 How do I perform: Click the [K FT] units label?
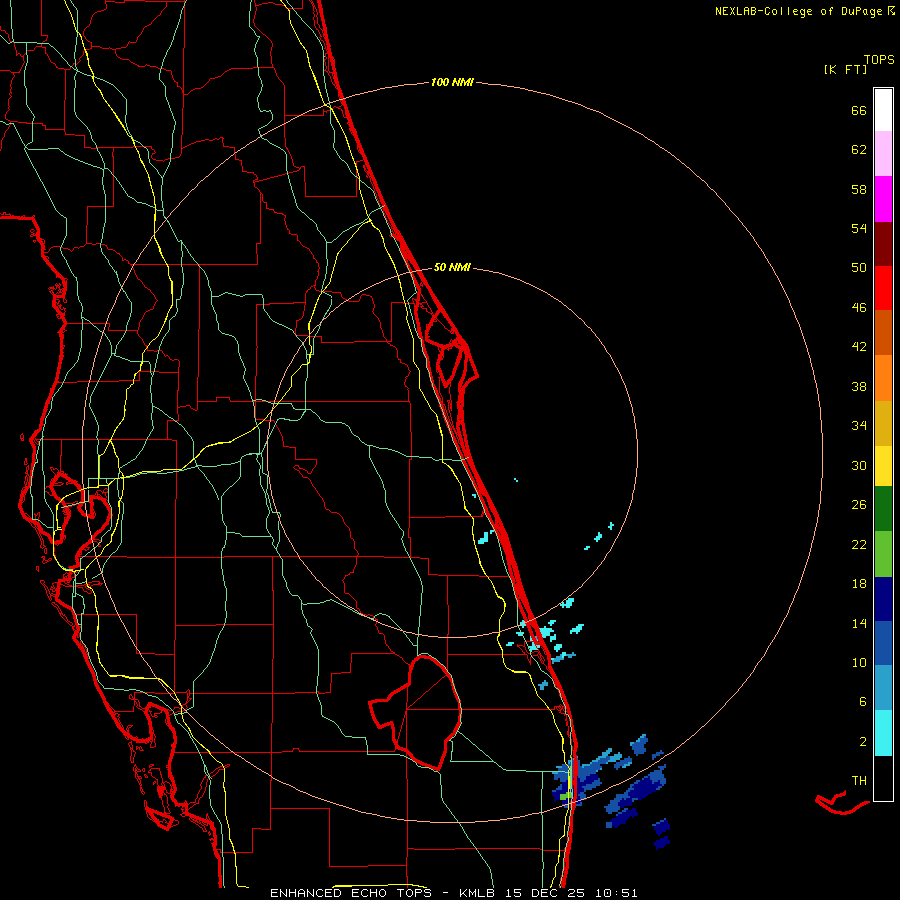point(845,69)
